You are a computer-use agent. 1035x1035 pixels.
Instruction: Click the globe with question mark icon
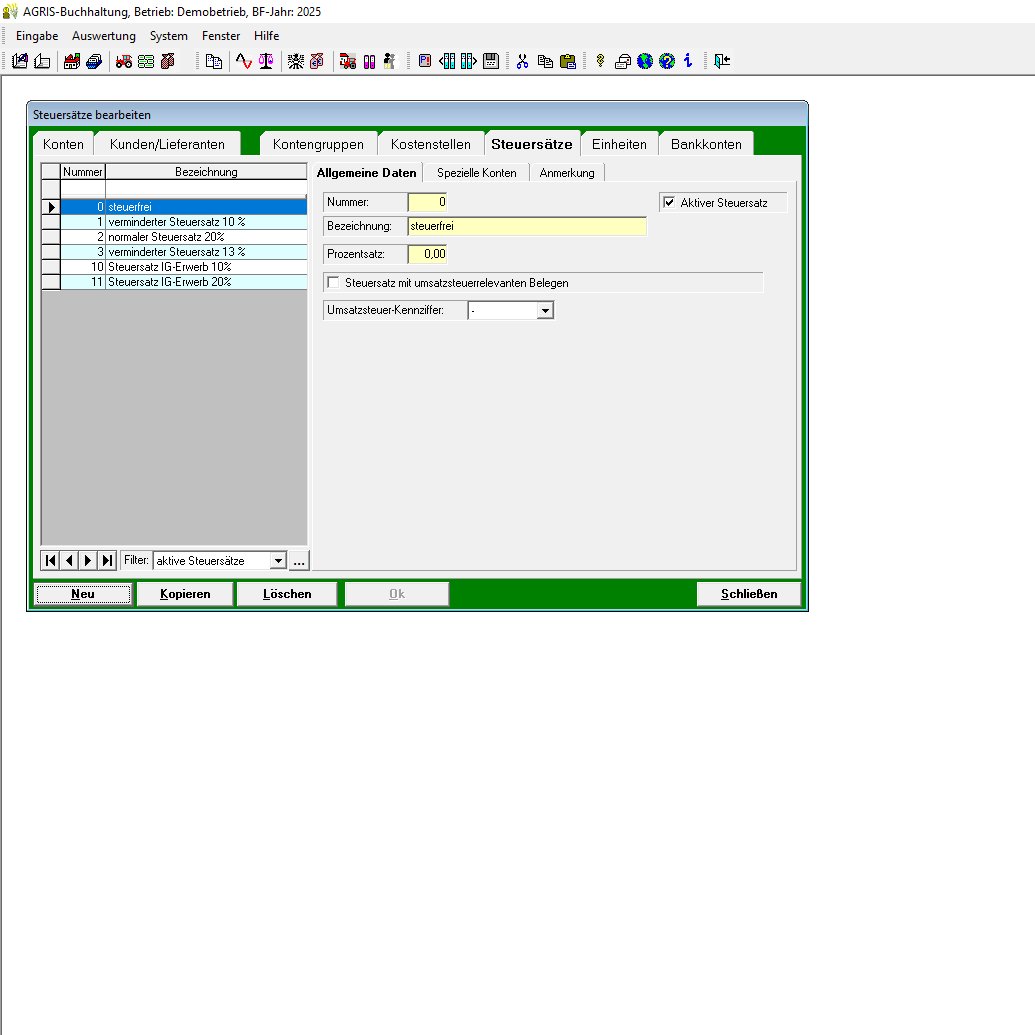tap(667, 61)
